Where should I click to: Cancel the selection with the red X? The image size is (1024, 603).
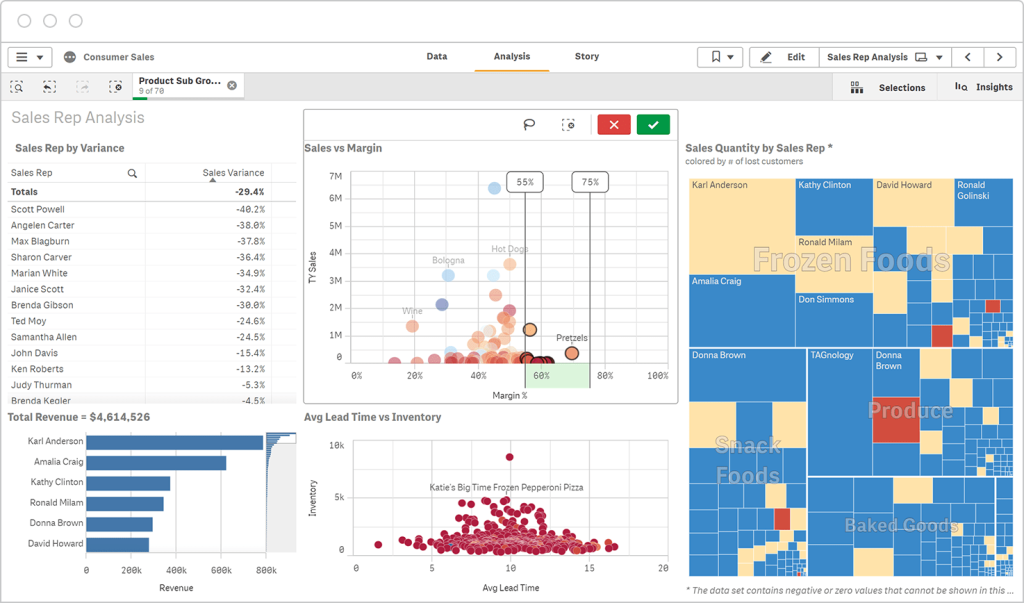pyautogui.click(x=613, y=124)
